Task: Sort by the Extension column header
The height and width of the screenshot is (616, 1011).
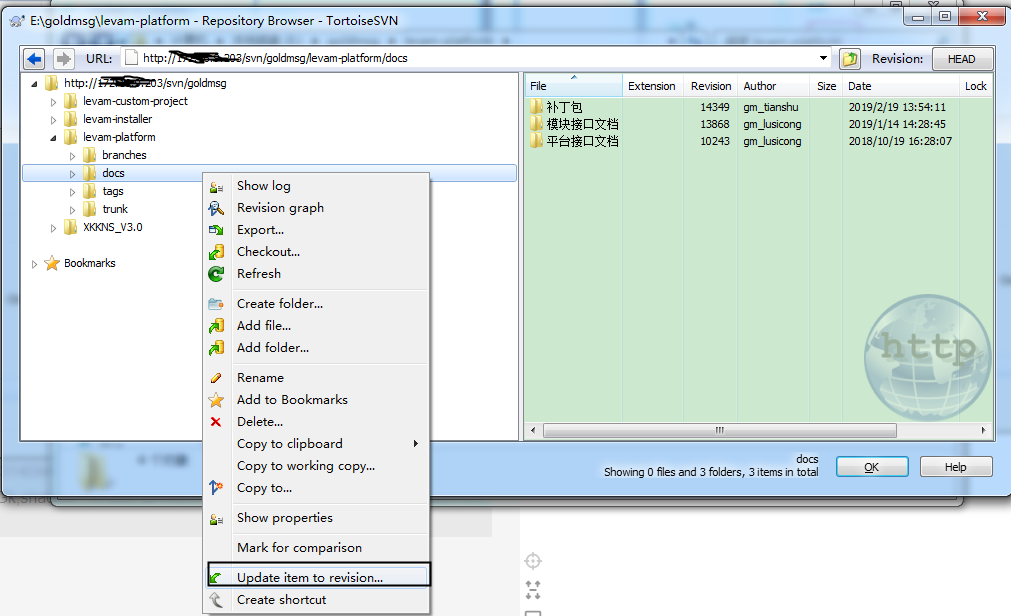Action: [x=654, y=86]
